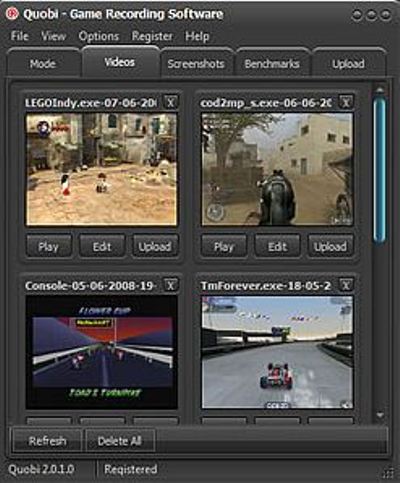This screenshot has height=483, width=400.
Task: Go to the Upload tab
Action: pos(348,64)
